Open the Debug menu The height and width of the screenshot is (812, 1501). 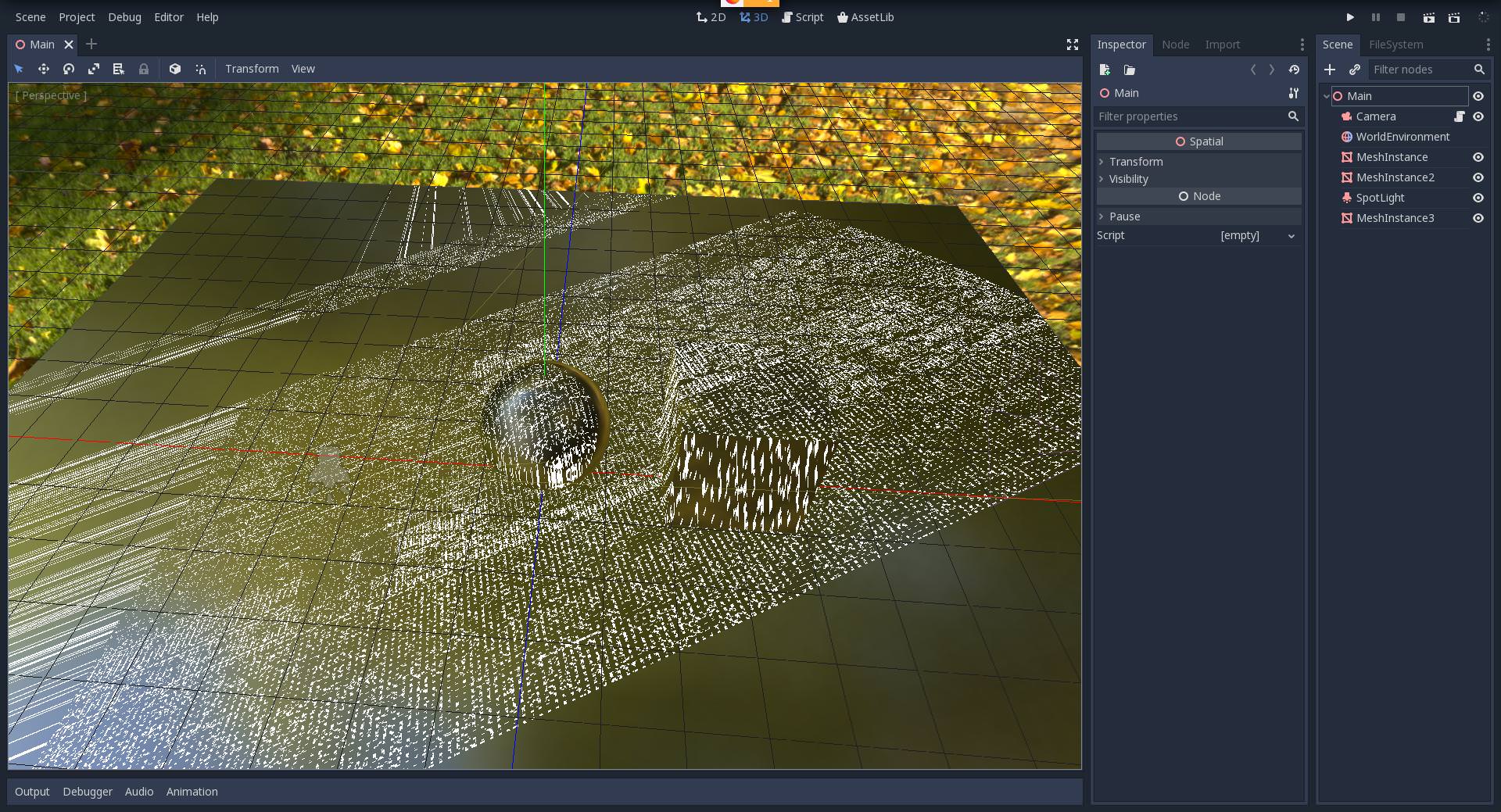[124, 17]
